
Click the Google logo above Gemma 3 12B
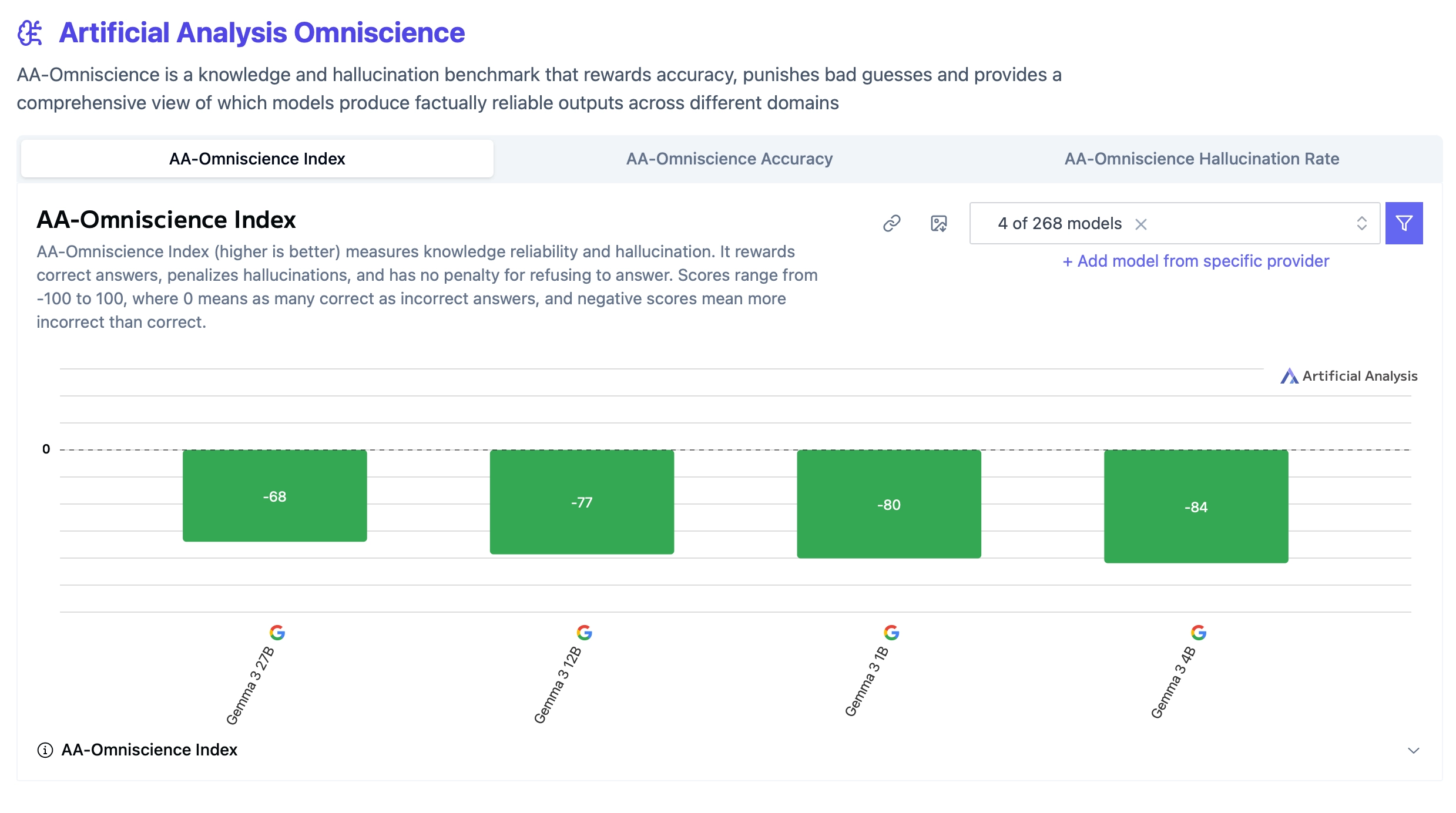pyautogui.click(x=584, y=633)
